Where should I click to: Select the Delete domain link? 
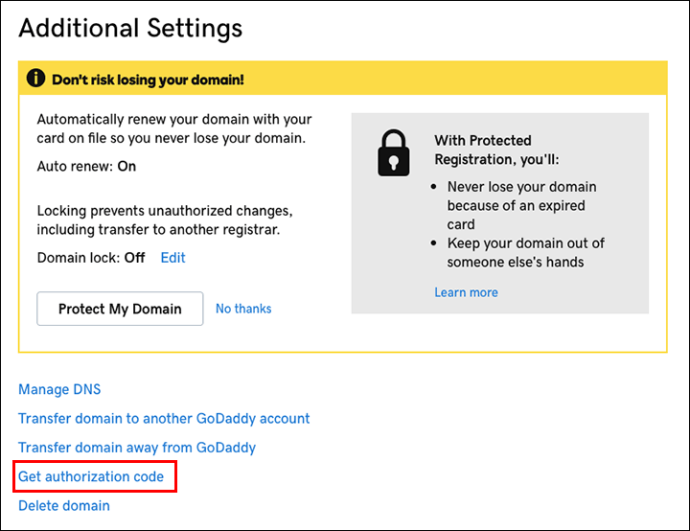click(x=64, y=505)
